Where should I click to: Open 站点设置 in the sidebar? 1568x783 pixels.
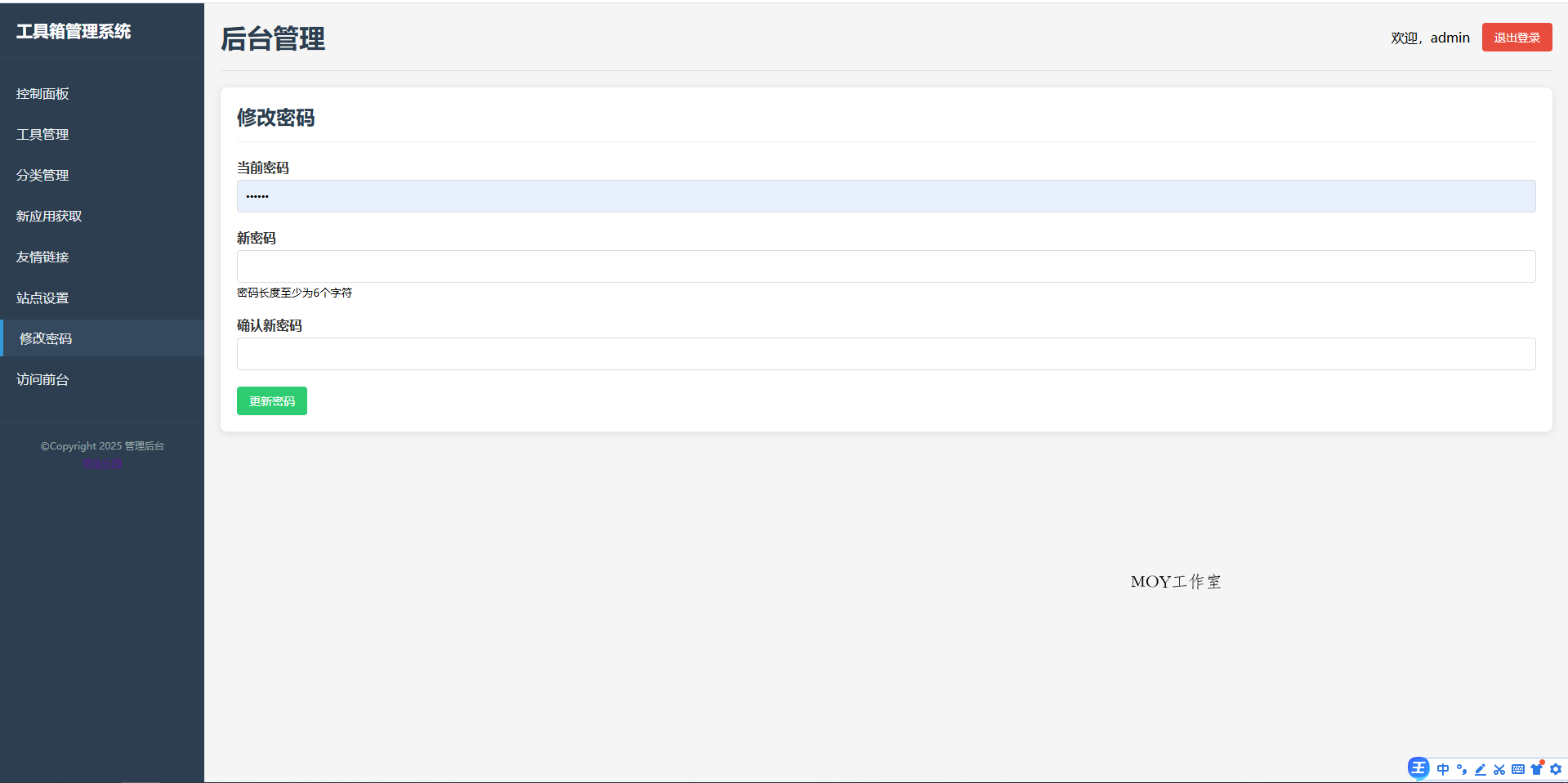click(42, 298)
